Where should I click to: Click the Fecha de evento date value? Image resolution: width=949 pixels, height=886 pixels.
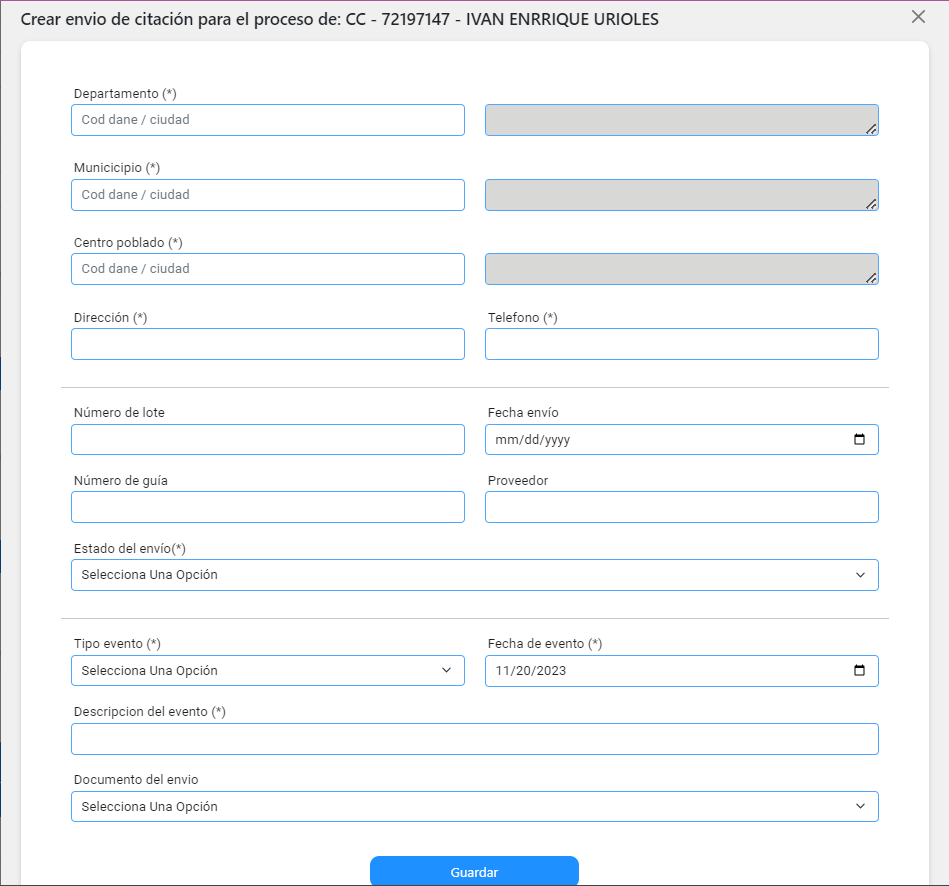point(531,671)
